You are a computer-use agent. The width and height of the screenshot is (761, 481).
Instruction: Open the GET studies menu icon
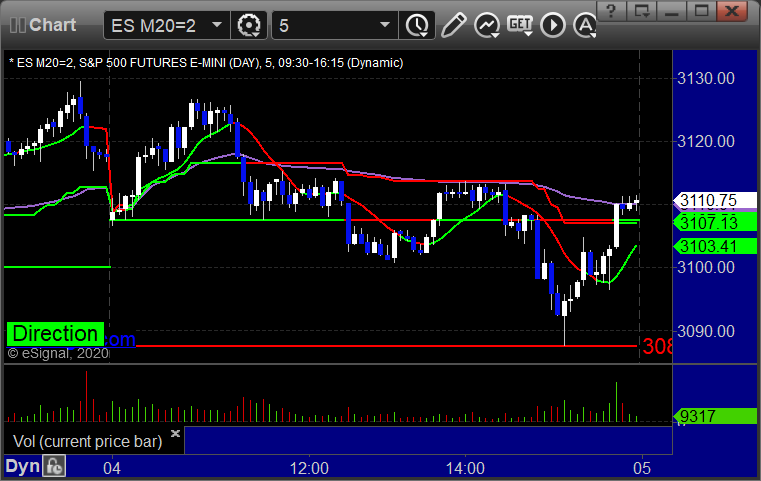point(520,25)
